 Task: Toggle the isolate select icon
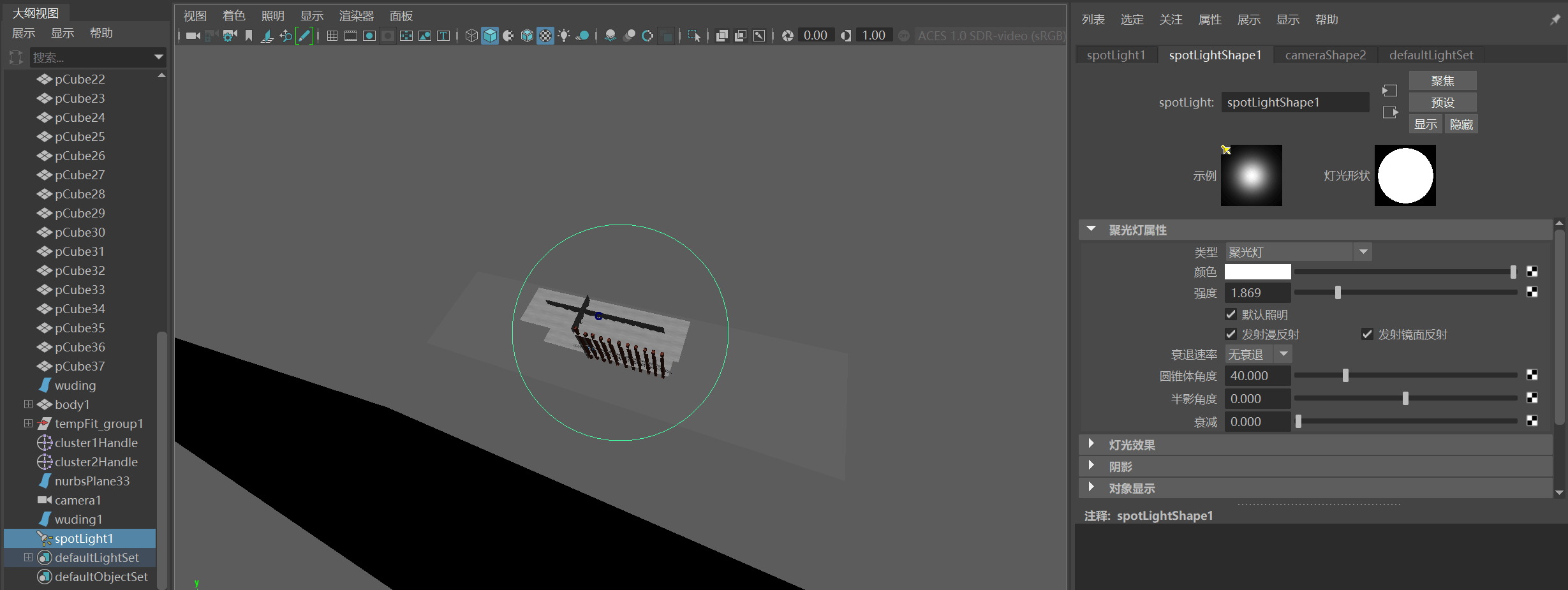tap(694, 36)
